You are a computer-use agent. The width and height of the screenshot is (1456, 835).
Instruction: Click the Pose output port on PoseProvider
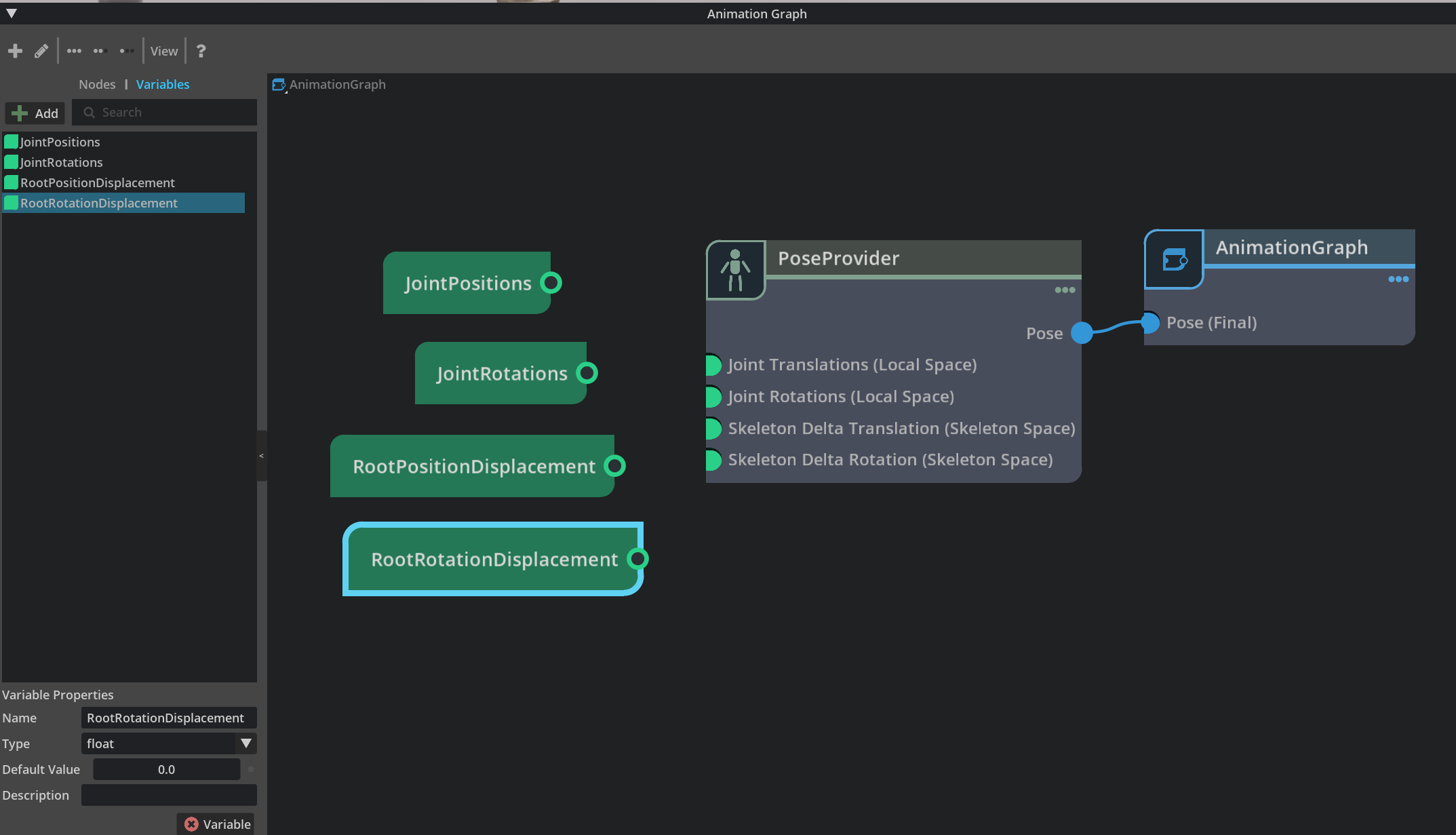[1082, 333]
